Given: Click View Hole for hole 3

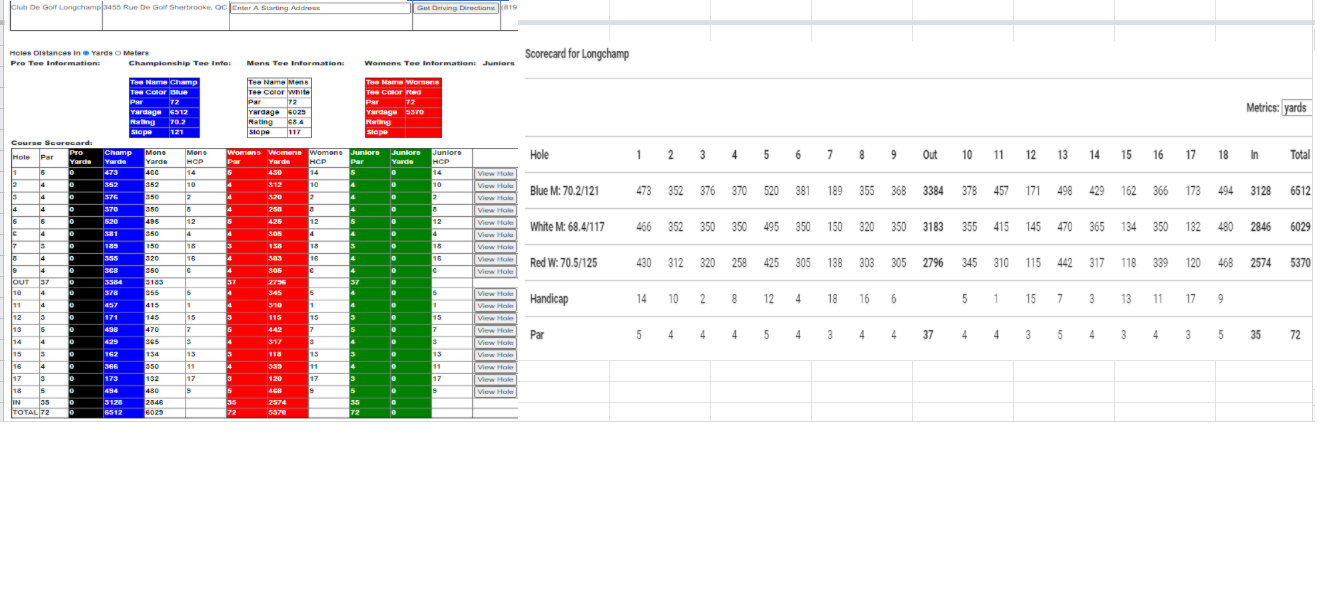Looking at the screenshot, I should [x=495, y=198].
